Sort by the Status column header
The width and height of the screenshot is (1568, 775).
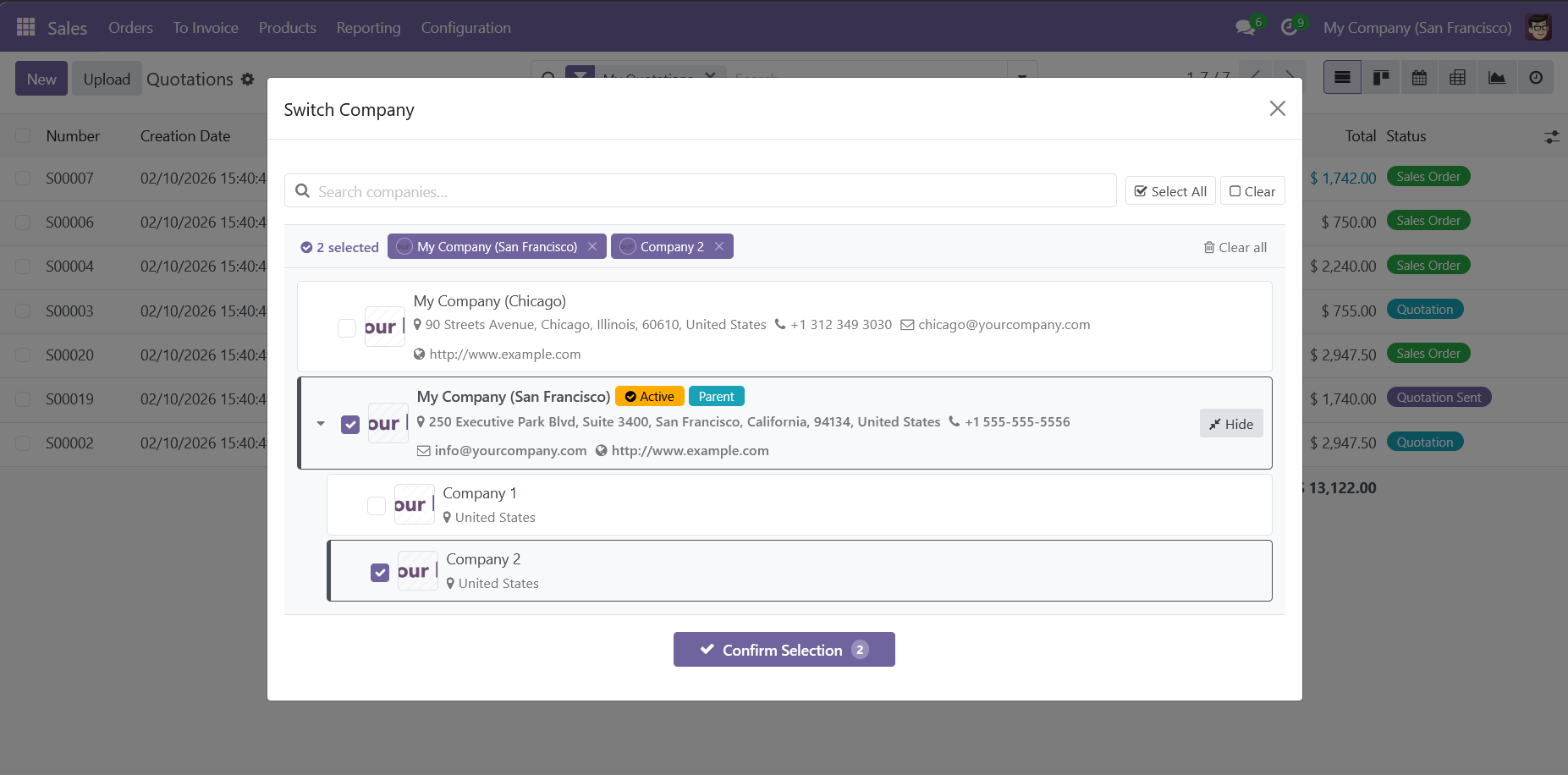point(1406,135)
